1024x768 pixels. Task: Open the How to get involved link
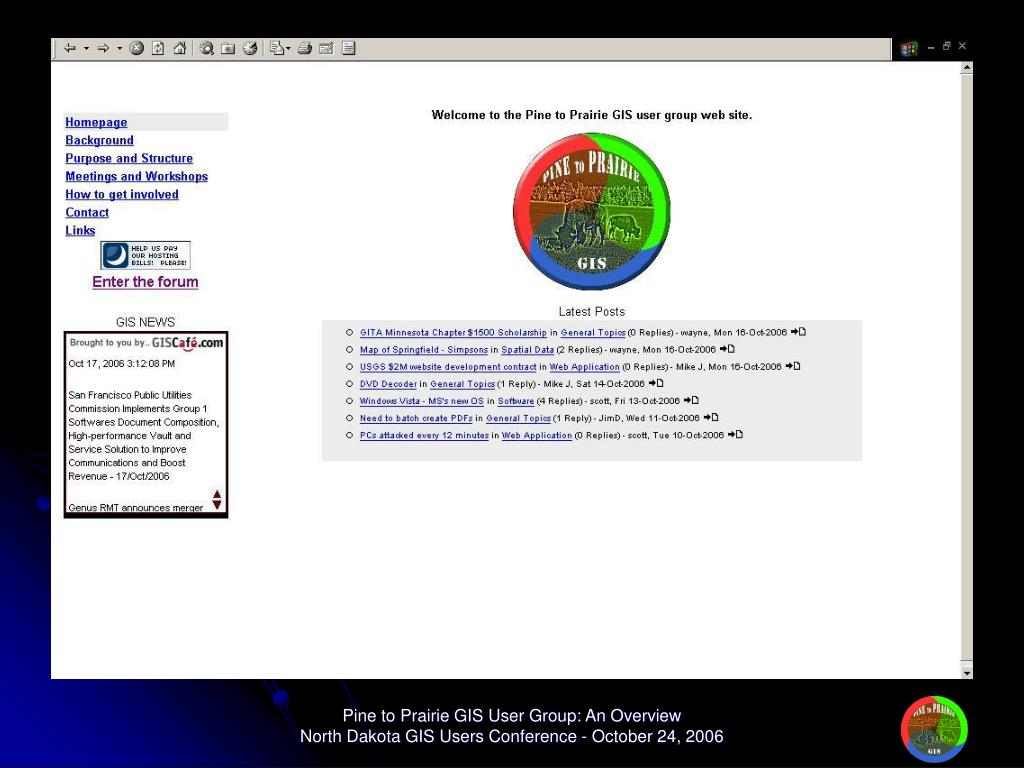[121, 195]
